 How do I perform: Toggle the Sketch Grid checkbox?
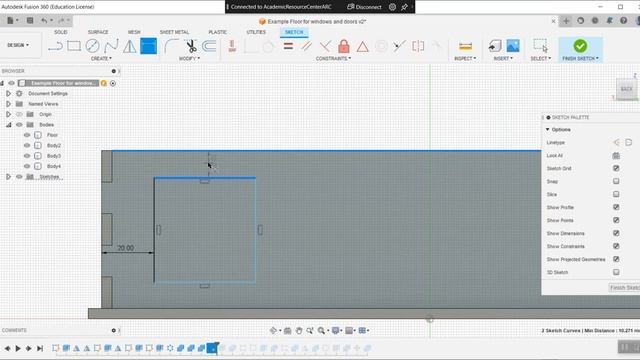click(x=616, y=168)
